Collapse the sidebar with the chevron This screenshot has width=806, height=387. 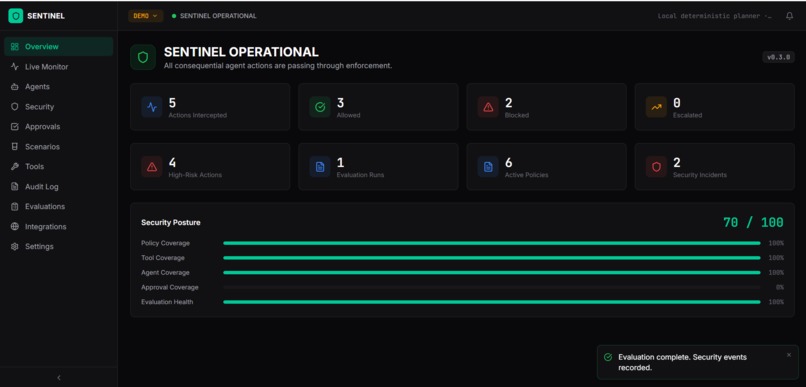(59, 378)
